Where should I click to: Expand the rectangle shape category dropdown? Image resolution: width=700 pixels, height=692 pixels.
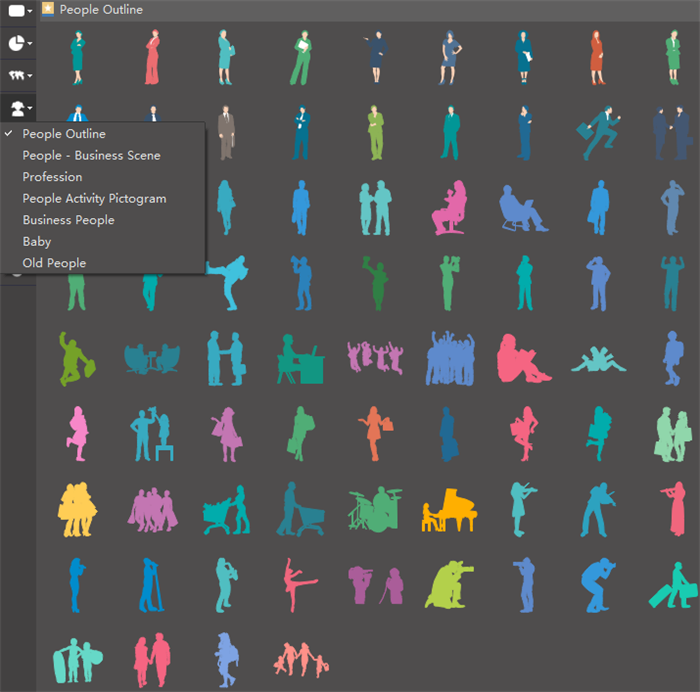pos(19,11)
